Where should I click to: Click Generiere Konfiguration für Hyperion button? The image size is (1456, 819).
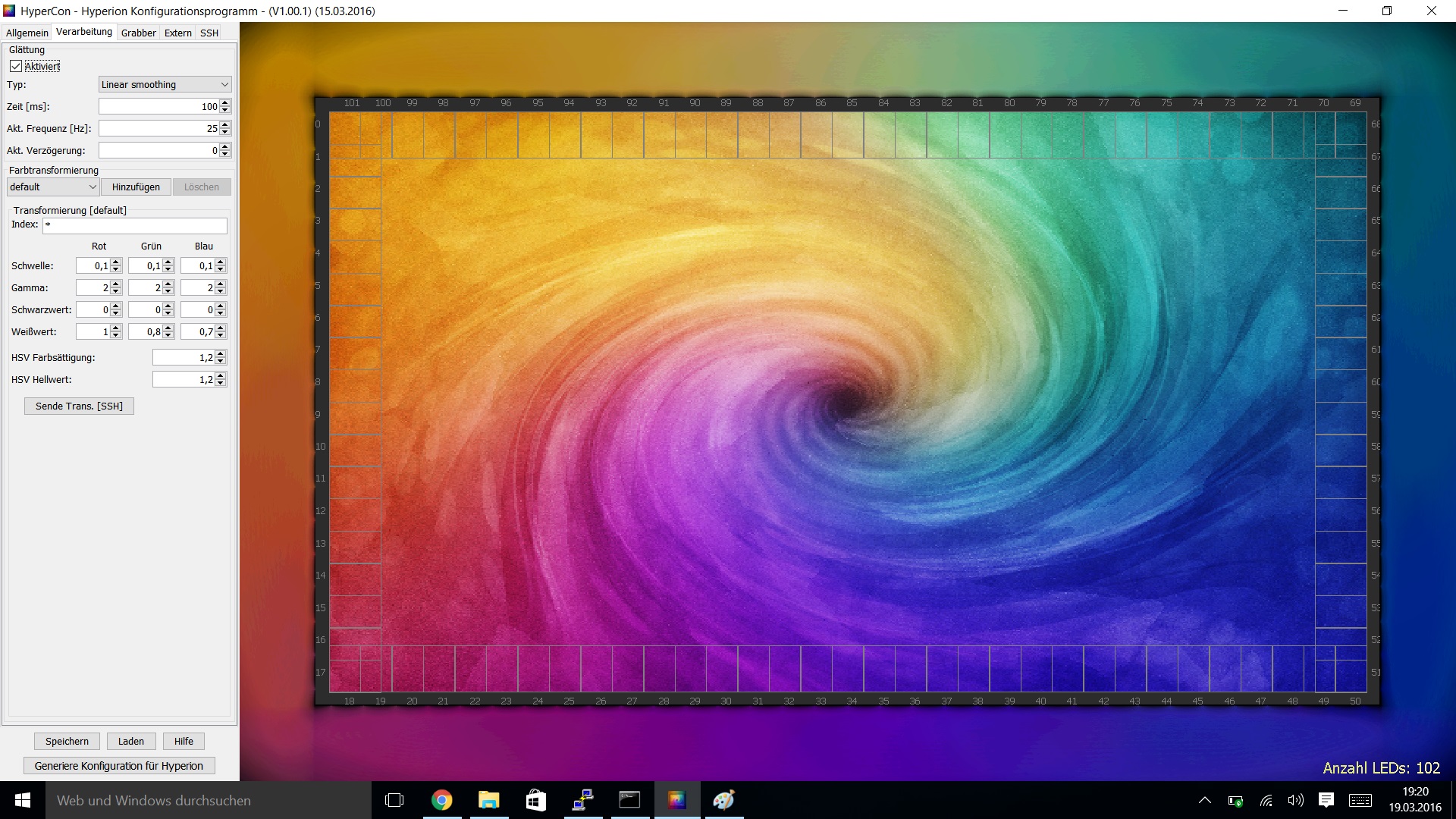click(119, 766)
